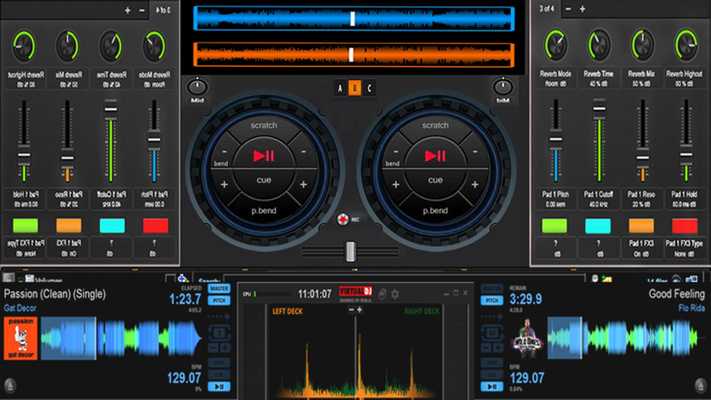This screenshot has height=400, width=711.
Task: Click the orange waveform position marker
Action: (351, 55)
